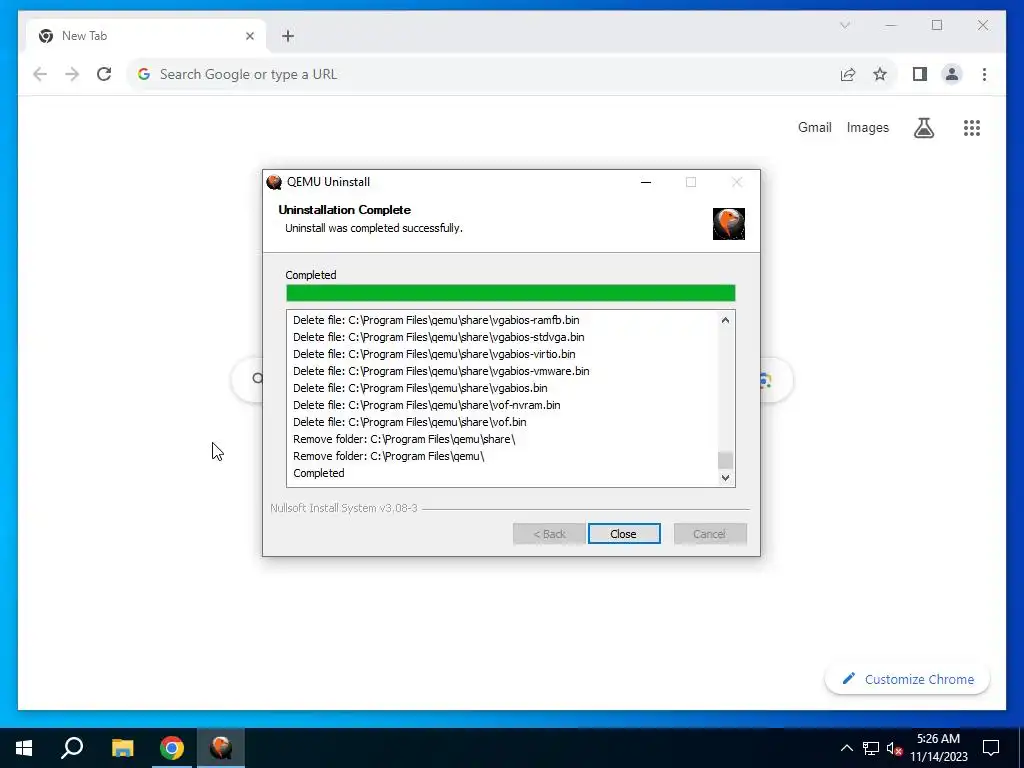Click the Google Lens icon in the search box

765,380
